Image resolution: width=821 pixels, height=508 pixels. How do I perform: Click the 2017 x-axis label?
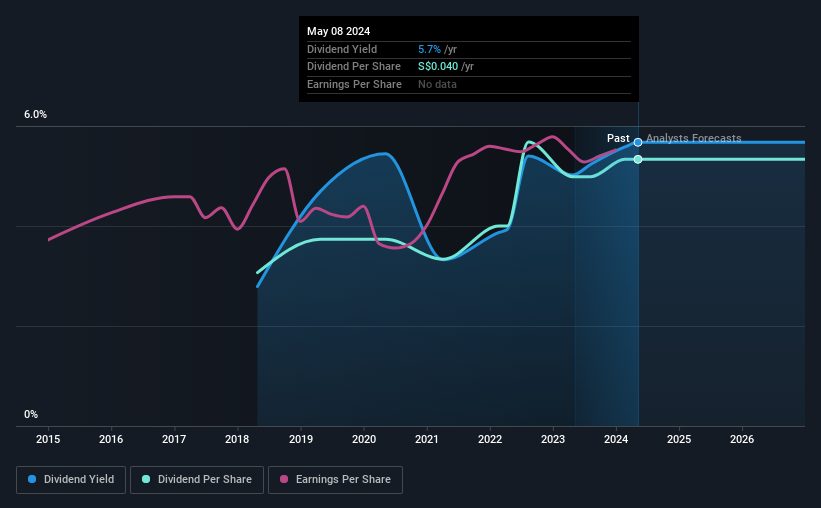(174, 439)
